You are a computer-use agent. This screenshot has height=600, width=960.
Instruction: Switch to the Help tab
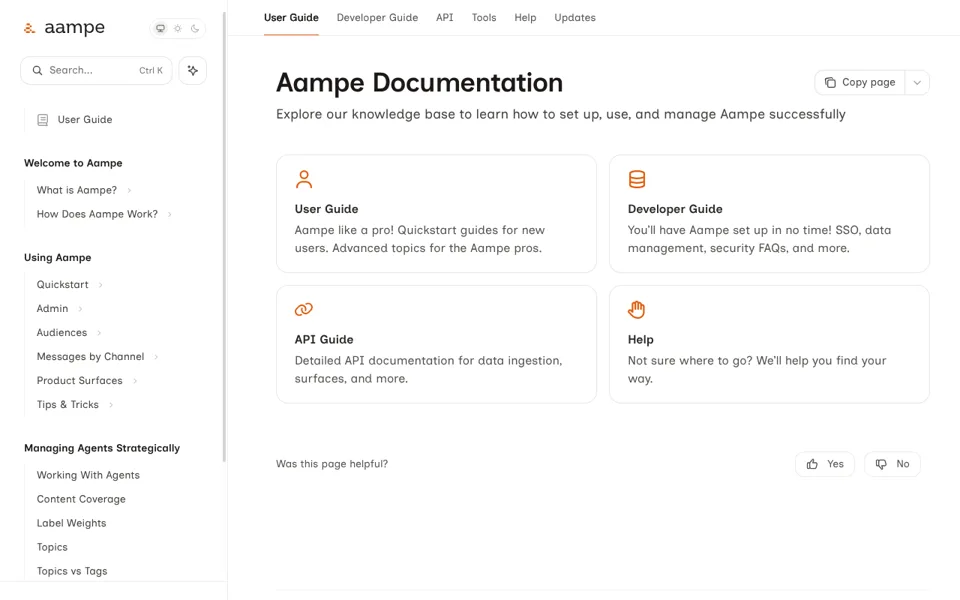(525, 18)
